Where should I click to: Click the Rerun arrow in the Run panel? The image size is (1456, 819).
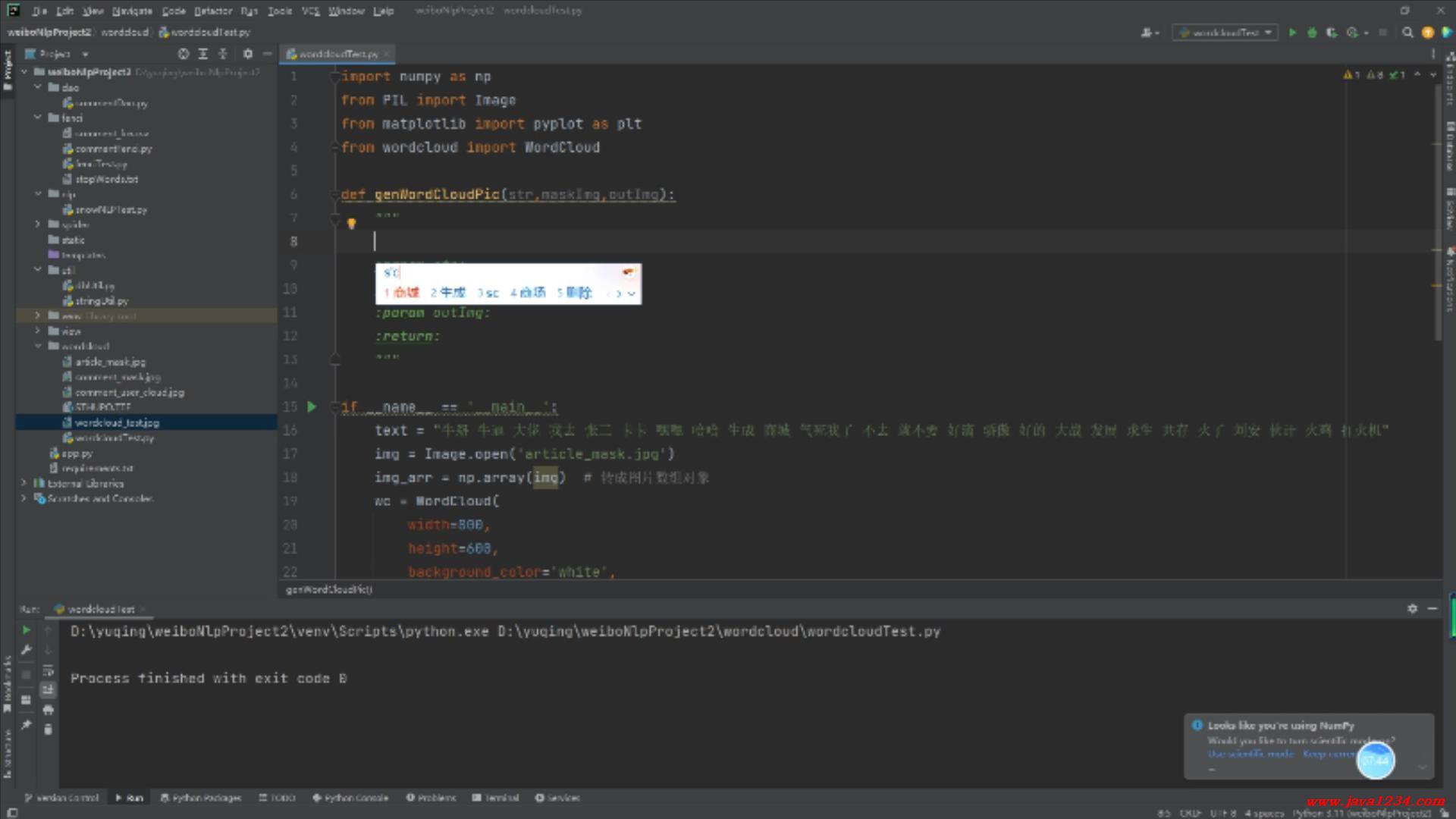27,630
